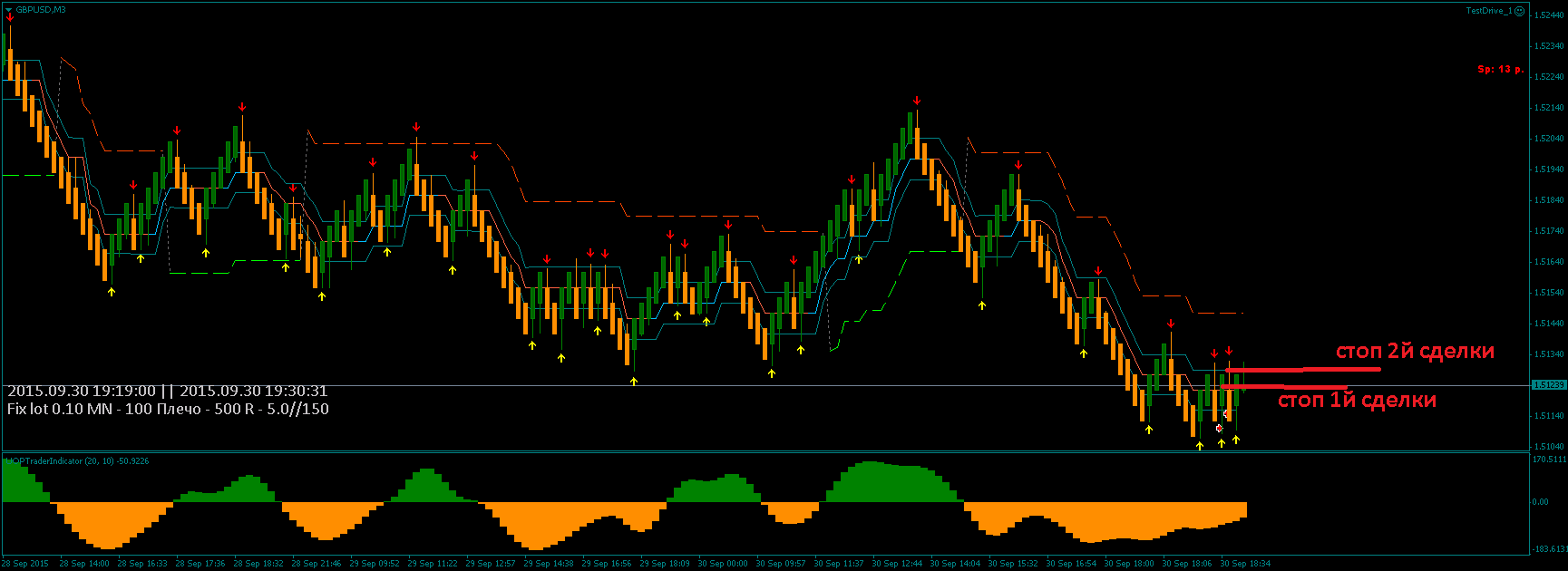Click the '29 Sep 16:56' time axis label
This screenshot has width=1568, height=571.
(x=607, y=563)
